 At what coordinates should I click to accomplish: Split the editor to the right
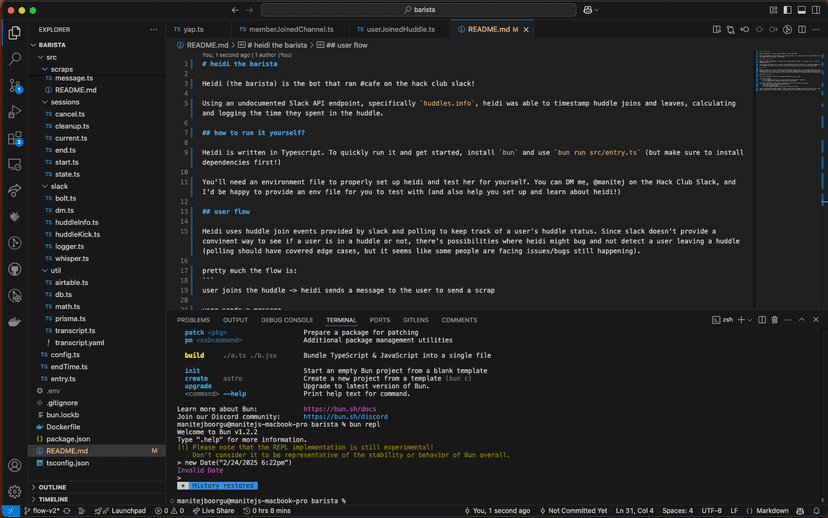[x=803, y=30]
